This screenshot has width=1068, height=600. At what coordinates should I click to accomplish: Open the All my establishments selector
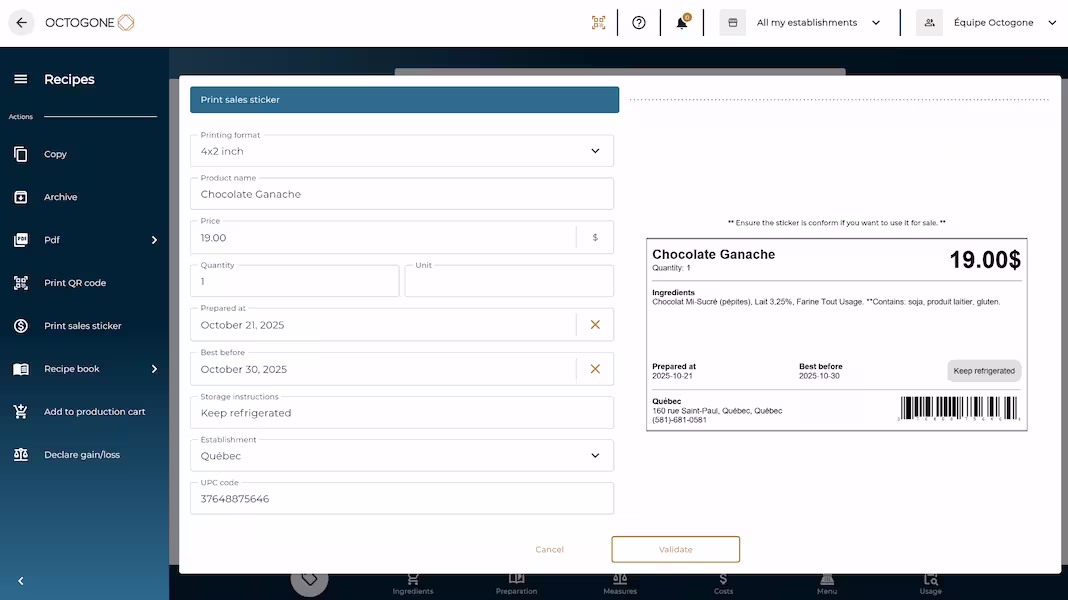click(x=818, y=22)
